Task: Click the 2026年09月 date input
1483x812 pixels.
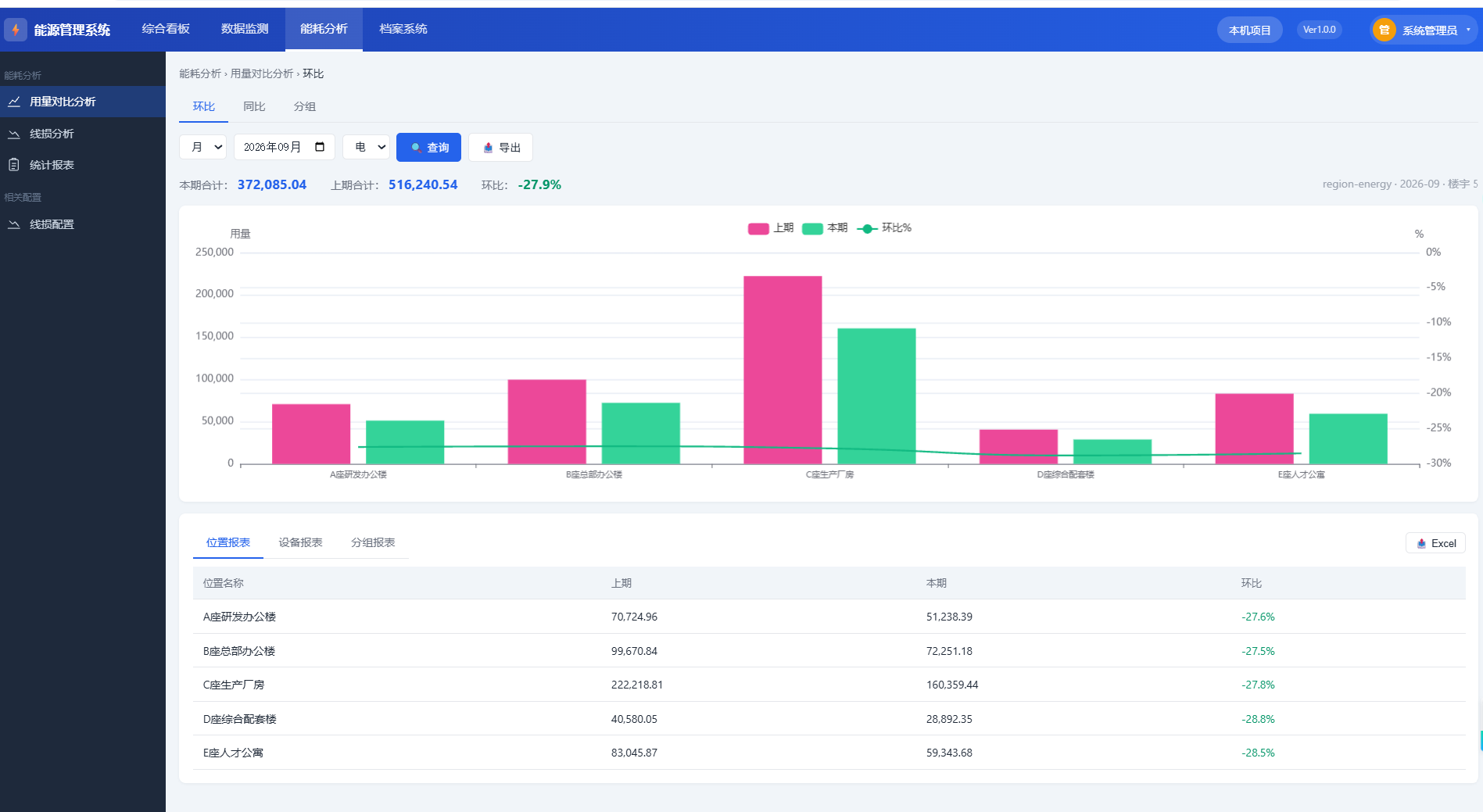Action: pos(285,147)
